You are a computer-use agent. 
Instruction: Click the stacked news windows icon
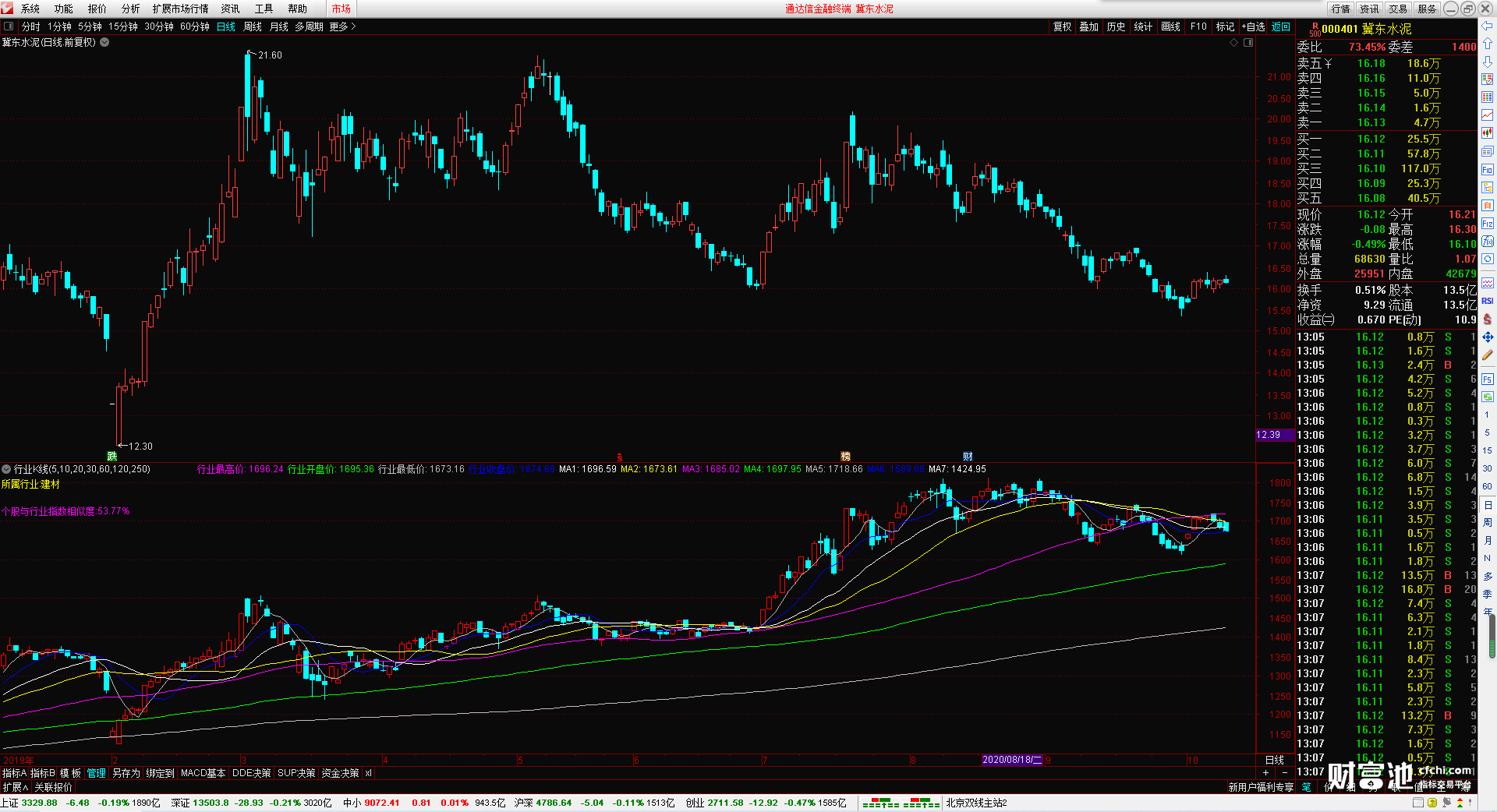(1488, 151)
